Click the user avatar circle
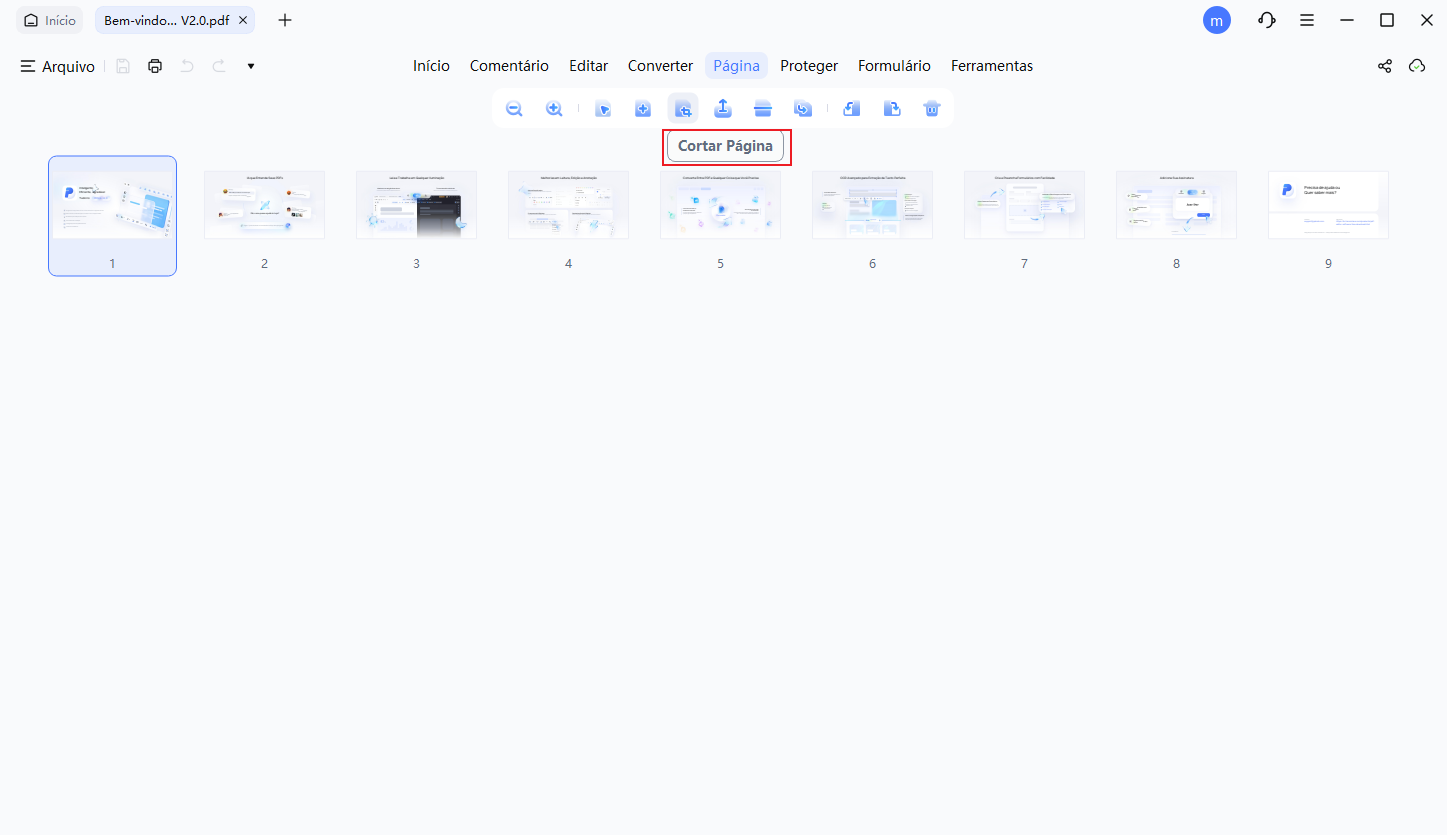 (x=1217, y=19)
